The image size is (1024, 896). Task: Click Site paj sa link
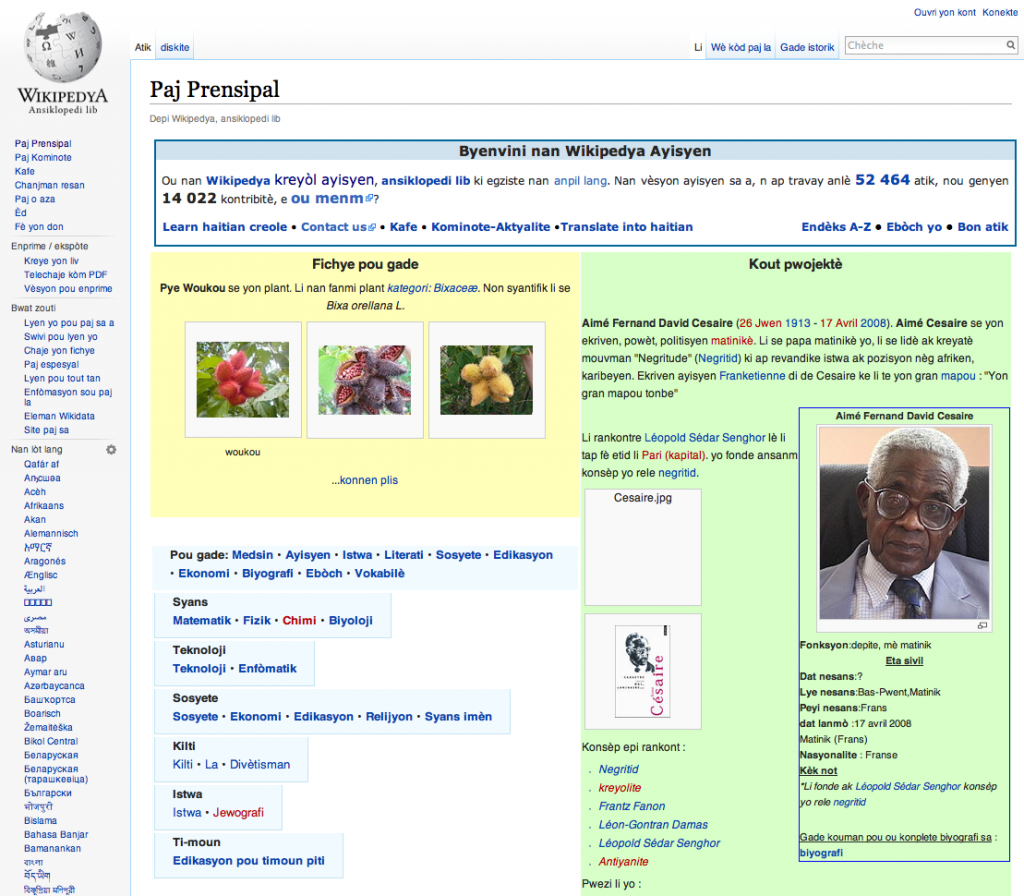(x=46, y=430)
